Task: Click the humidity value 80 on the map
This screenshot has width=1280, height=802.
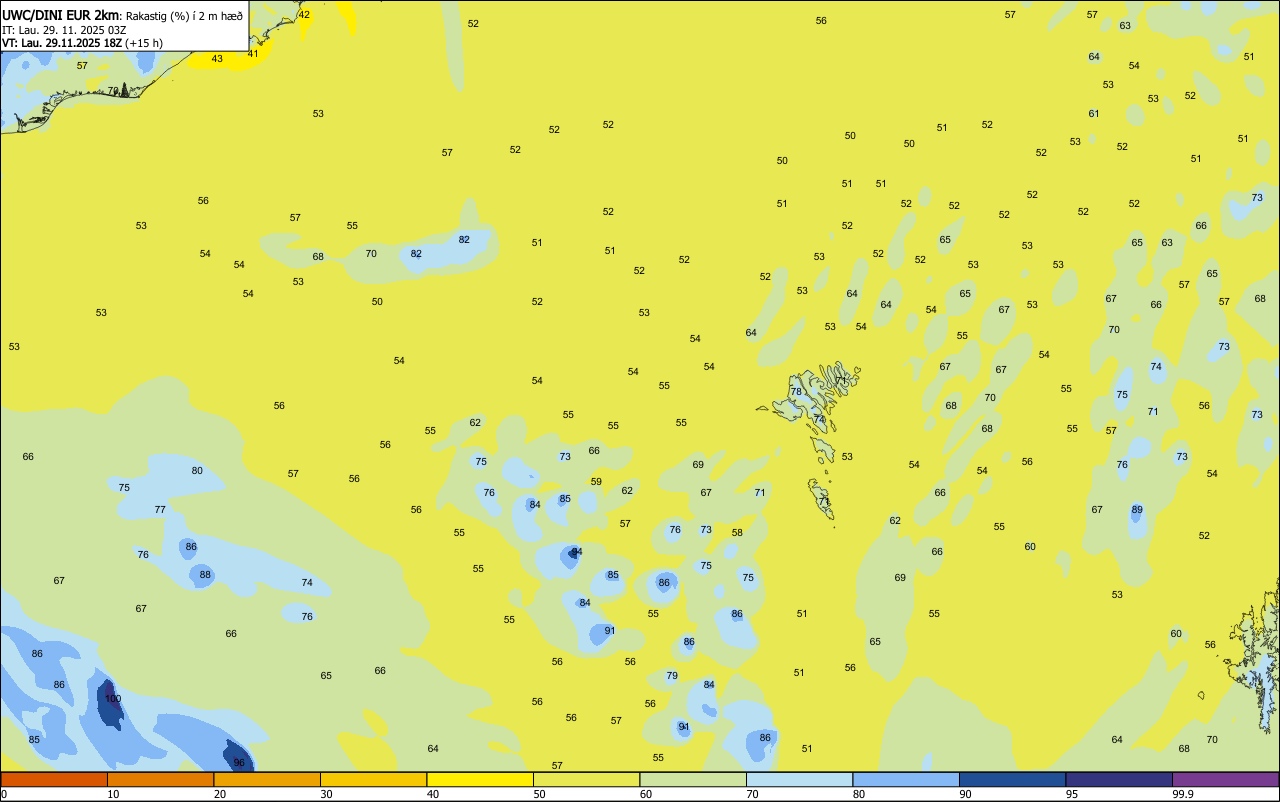Action: click(197, 471)
